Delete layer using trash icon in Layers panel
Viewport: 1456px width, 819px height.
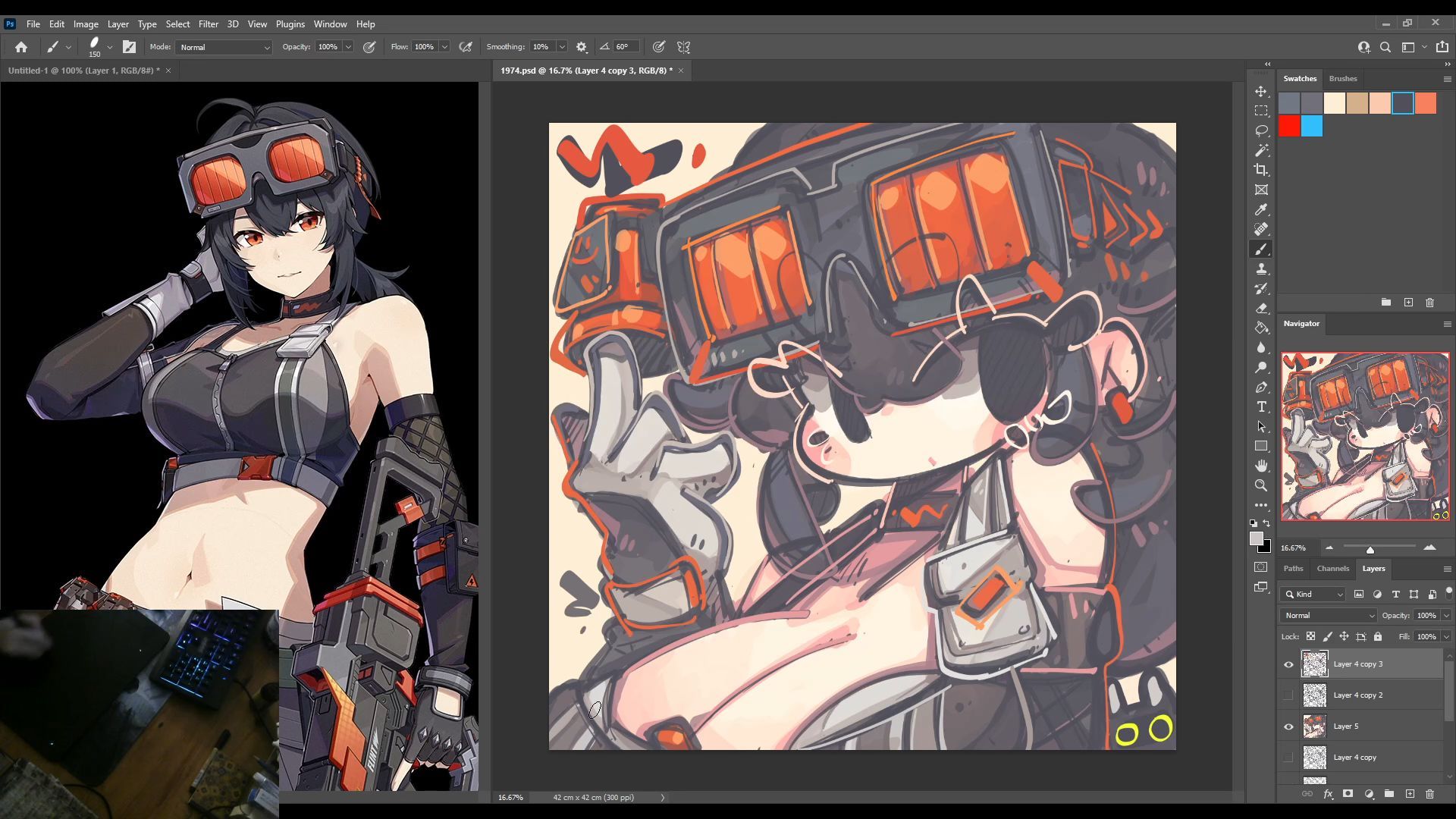(x=1429, y=794)
